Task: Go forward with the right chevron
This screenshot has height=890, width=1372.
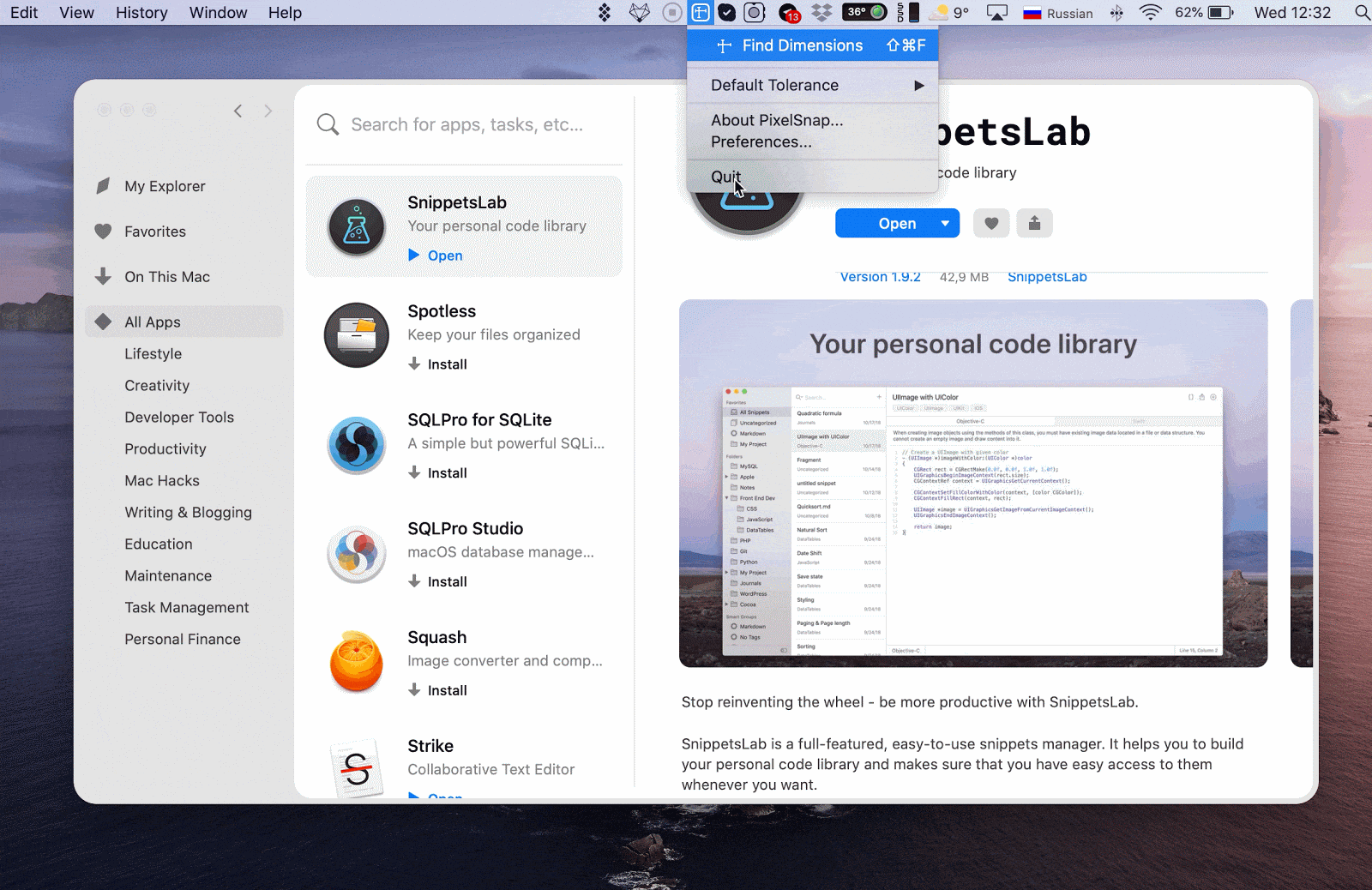Action: pyautogui.click(x=268, y=111)
